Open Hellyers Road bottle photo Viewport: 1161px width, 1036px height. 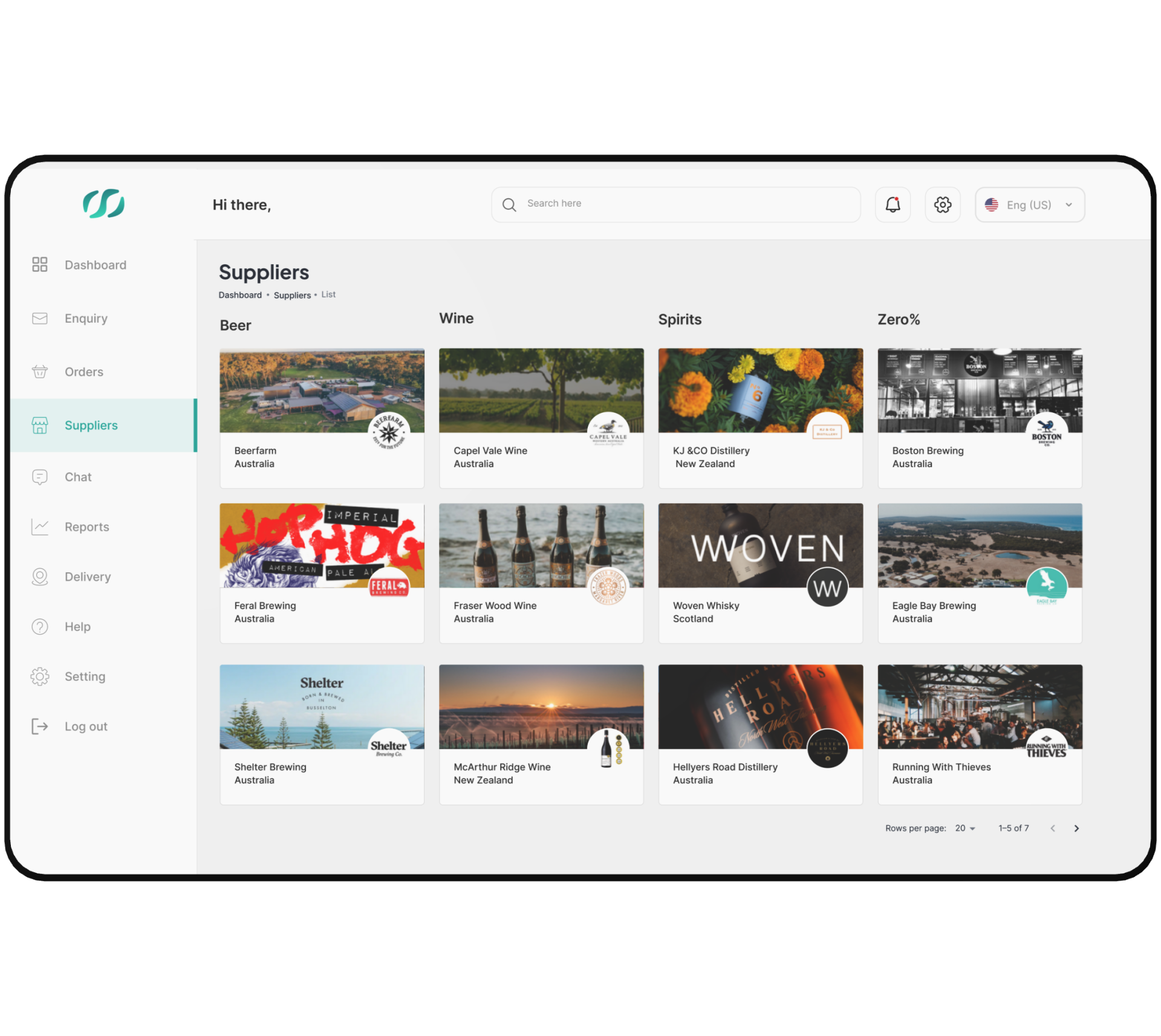pyautogui.click(x=760, y=707)
